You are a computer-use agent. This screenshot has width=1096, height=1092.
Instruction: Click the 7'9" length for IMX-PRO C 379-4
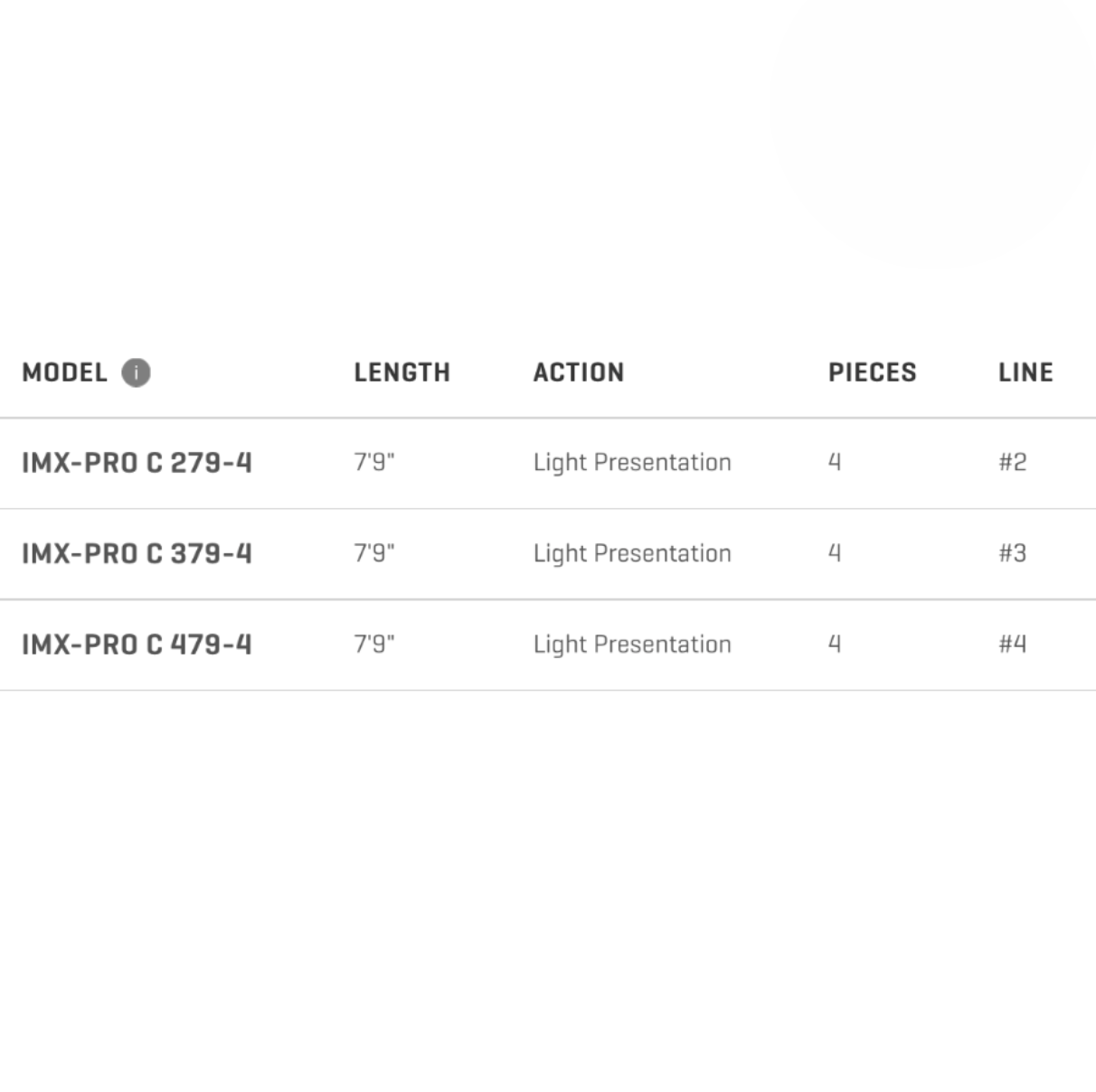373,552
